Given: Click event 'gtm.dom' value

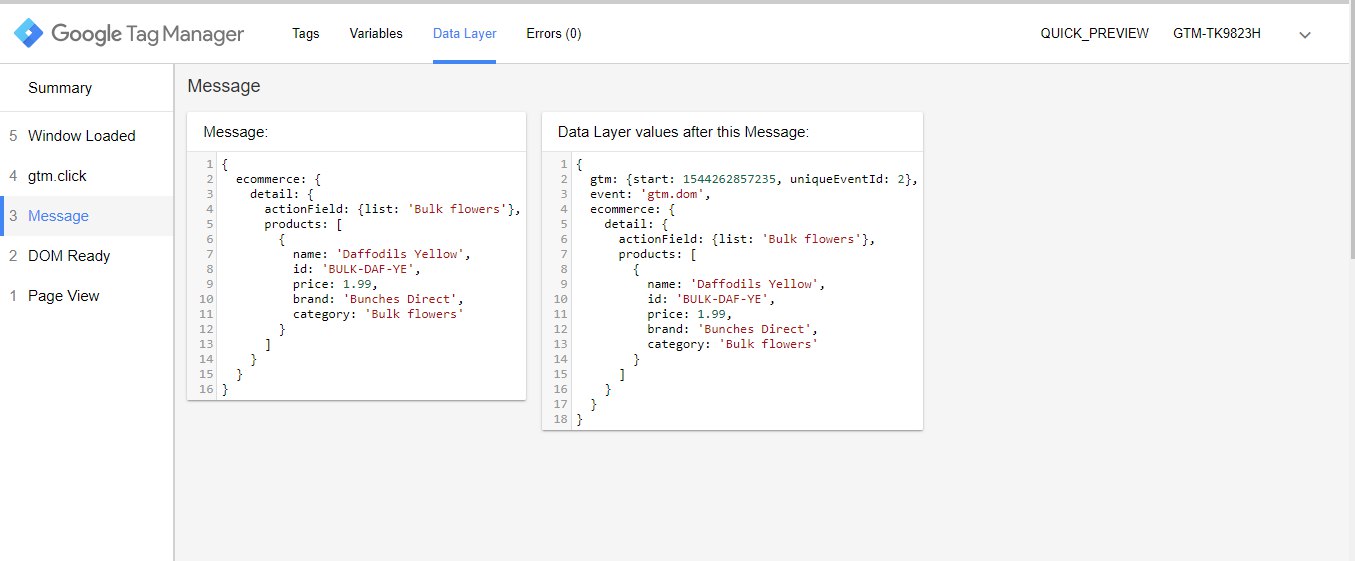Looking at the screenshot, I should (x=671, y=194).
